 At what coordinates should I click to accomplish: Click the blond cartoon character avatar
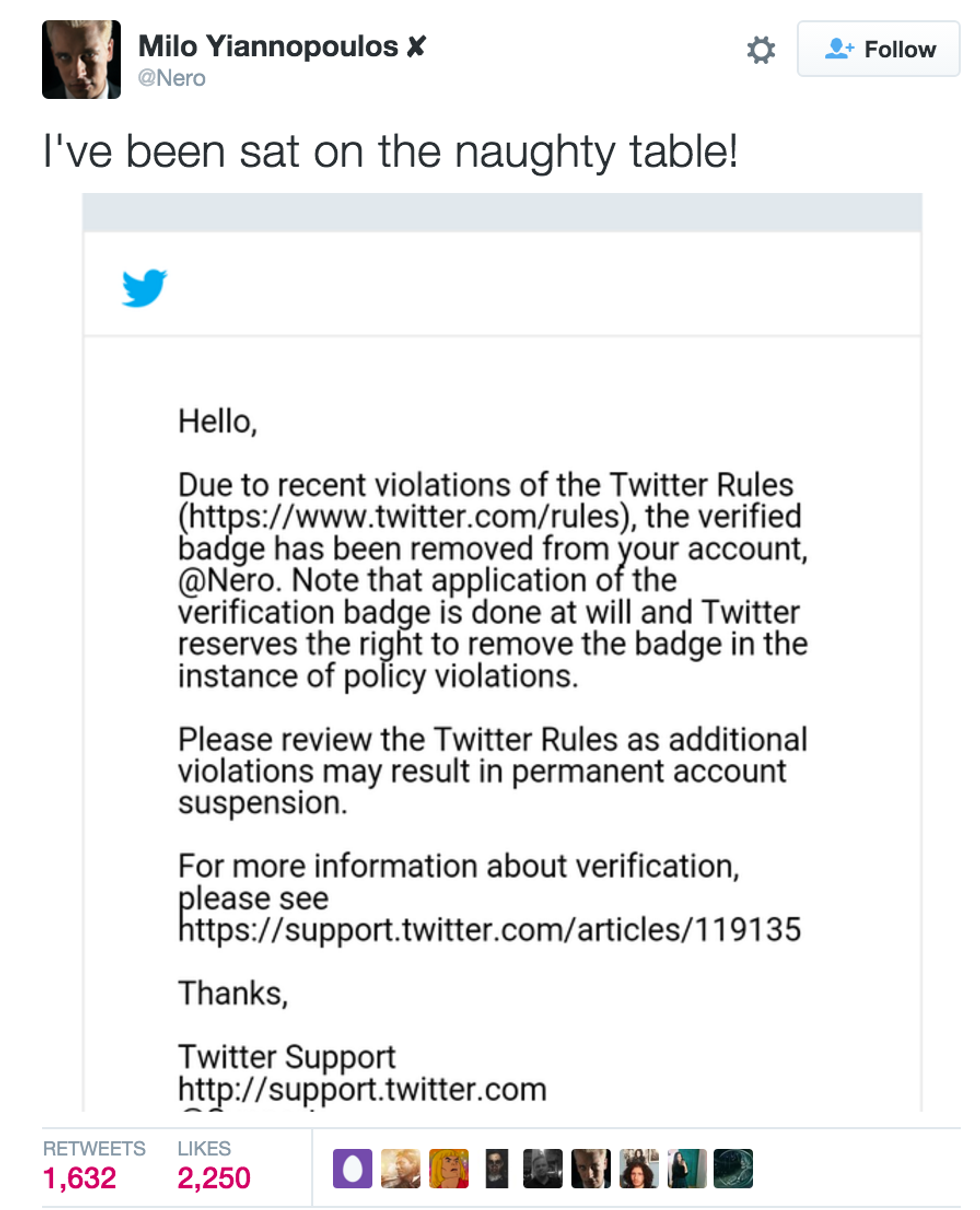[448, 1168]
